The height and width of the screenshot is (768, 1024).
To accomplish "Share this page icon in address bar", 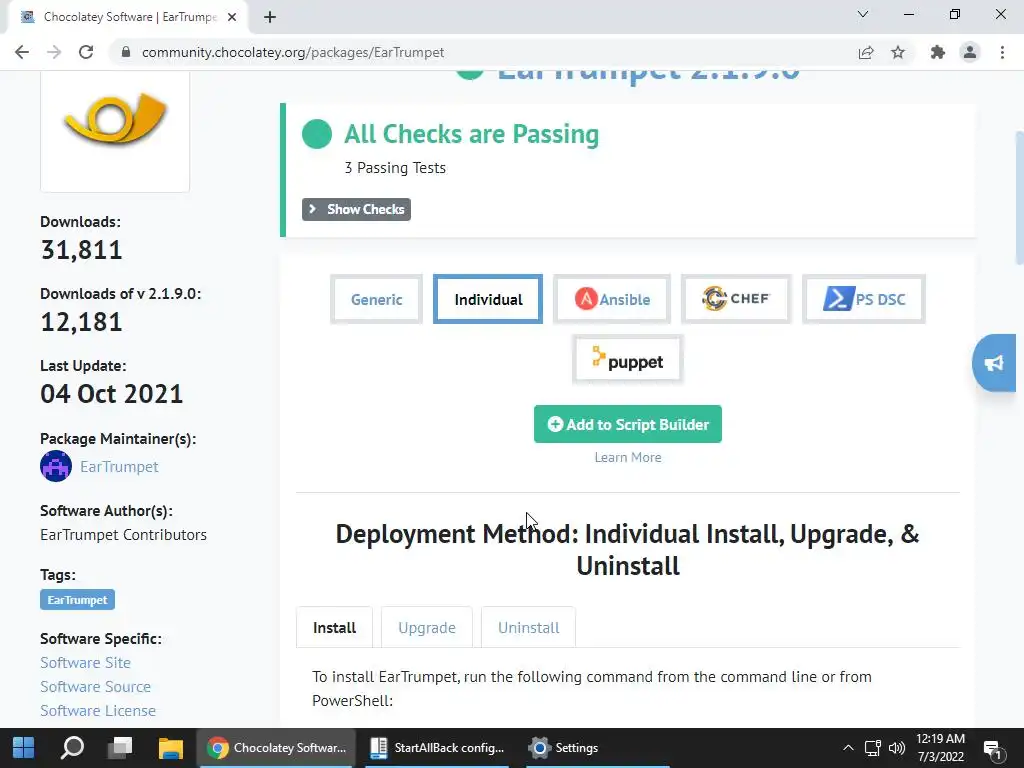I will tap(866, 52).
